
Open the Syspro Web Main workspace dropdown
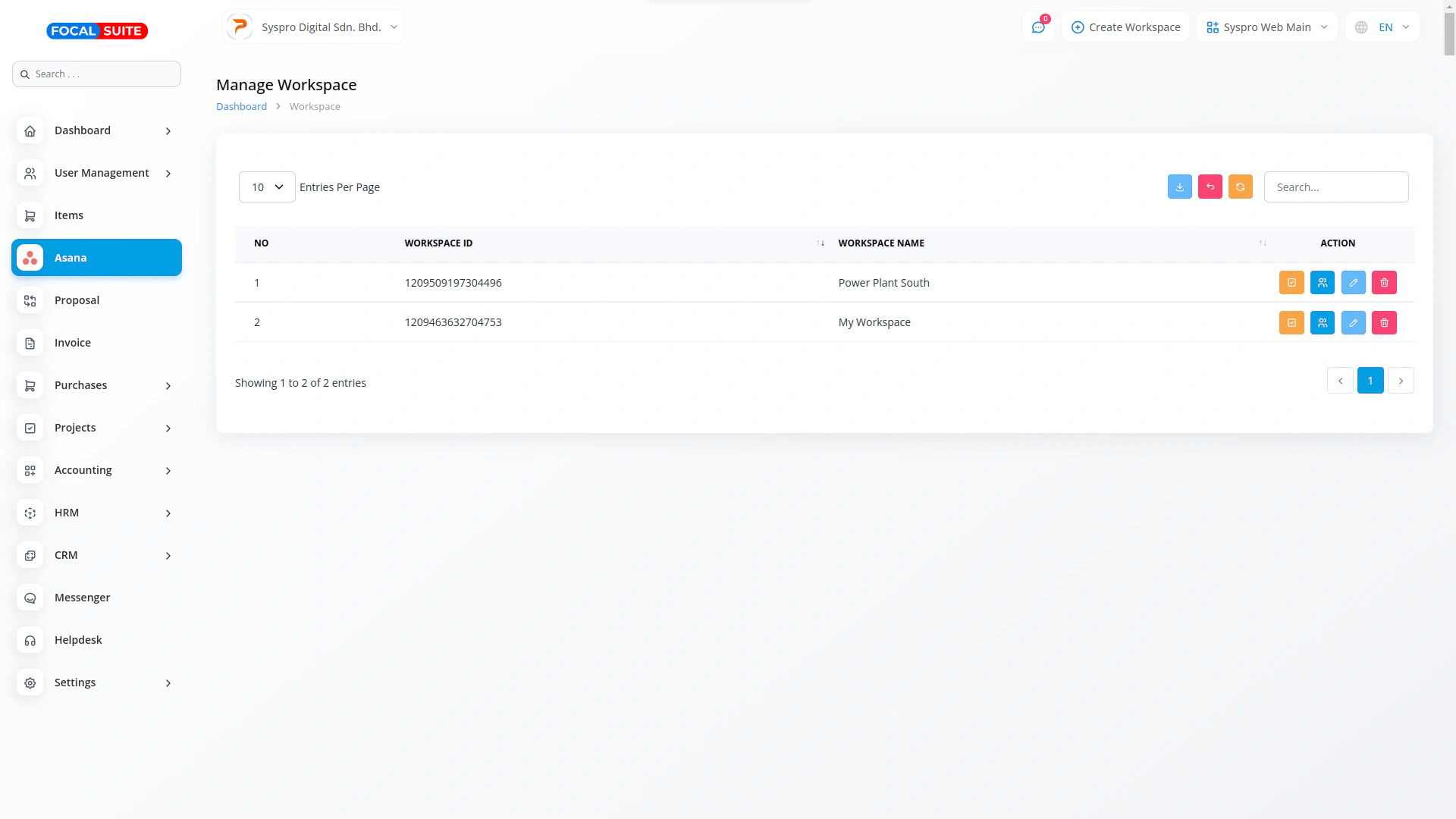(1266, 27)
